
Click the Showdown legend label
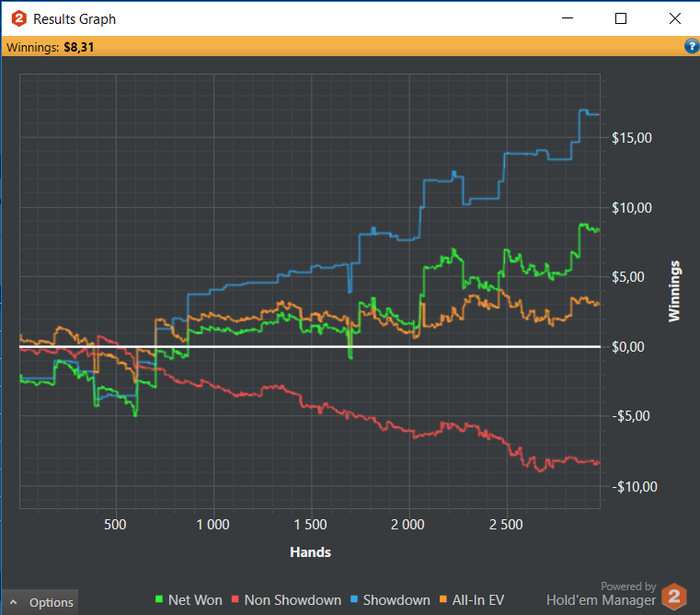[x=396, y=600]
